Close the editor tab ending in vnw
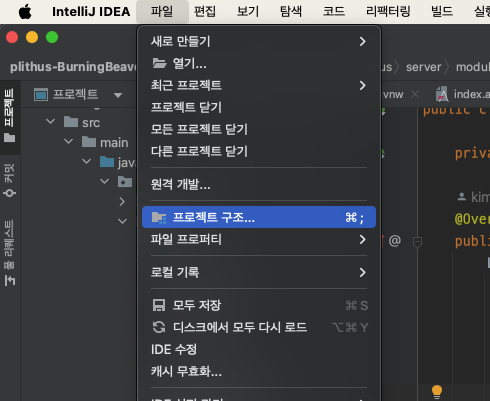This screenshot has height=401, width=490. (x=415, y=94)
